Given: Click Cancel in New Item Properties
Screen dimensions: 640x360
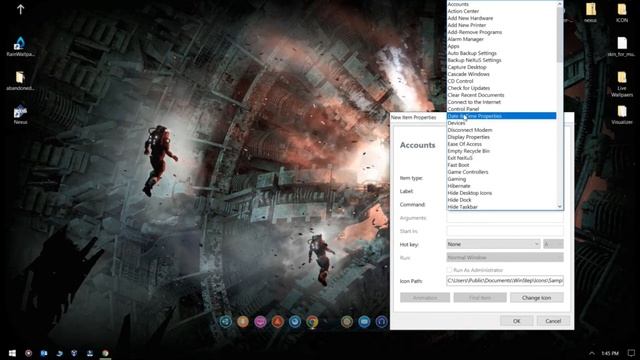Looking at the screenshot, I should tap(553, 321).
